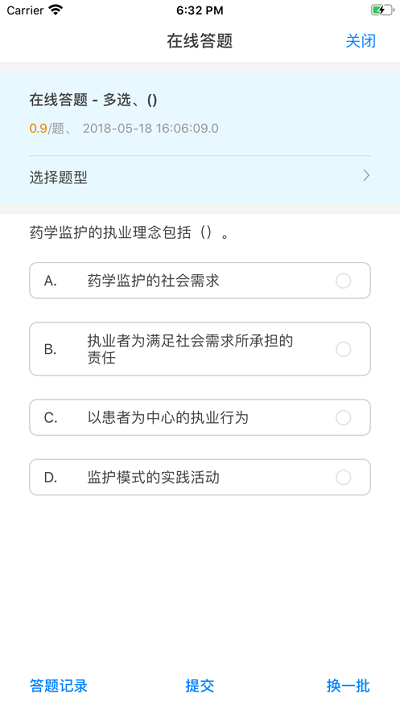Open 答题记录 answer history
The width and height of the screenshot is (400, 710).
58,686
